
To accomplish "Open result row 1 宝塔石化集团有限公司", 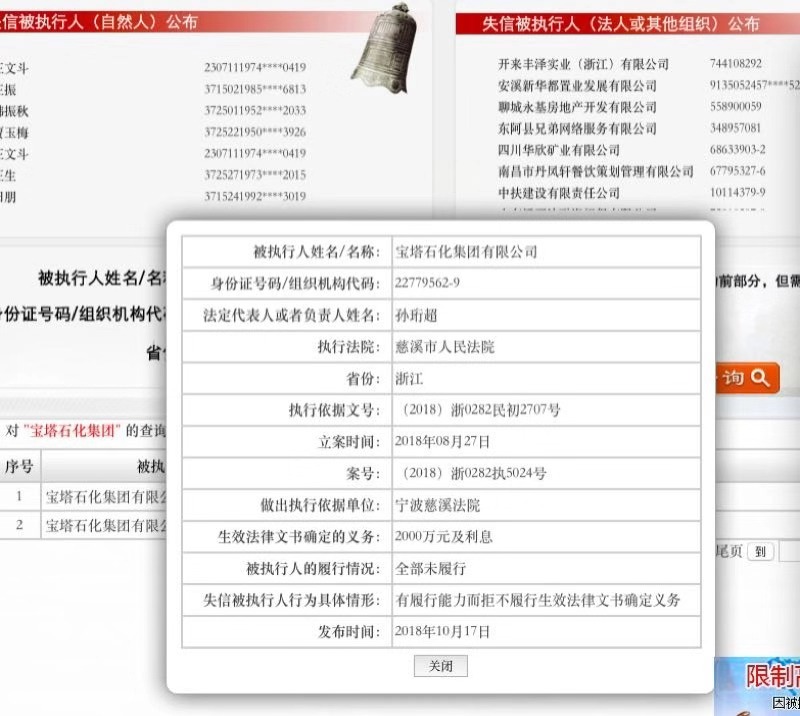I will (106, 497).
